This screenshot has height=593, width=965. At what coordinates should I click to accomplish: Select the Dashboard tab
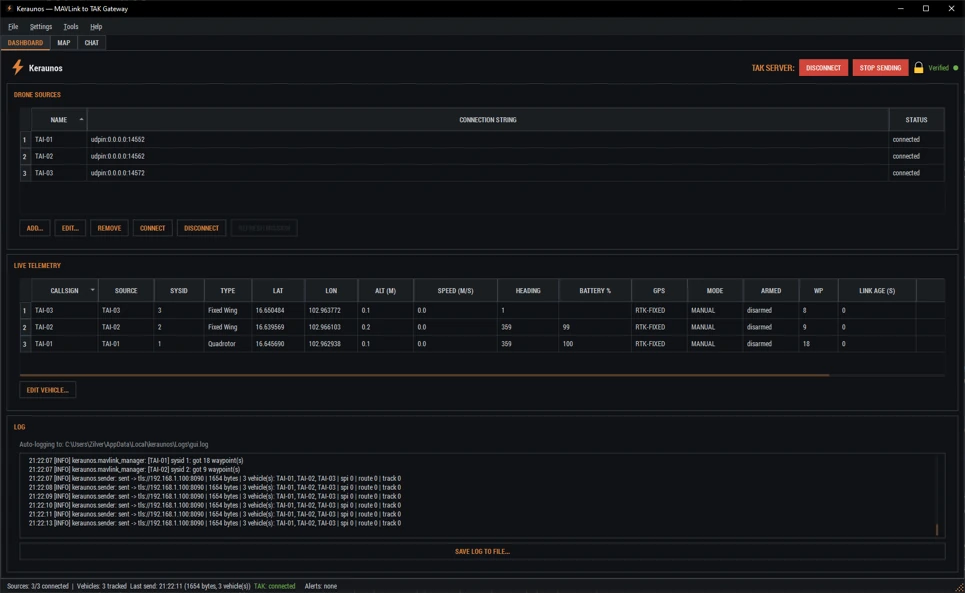click(25, 43)
